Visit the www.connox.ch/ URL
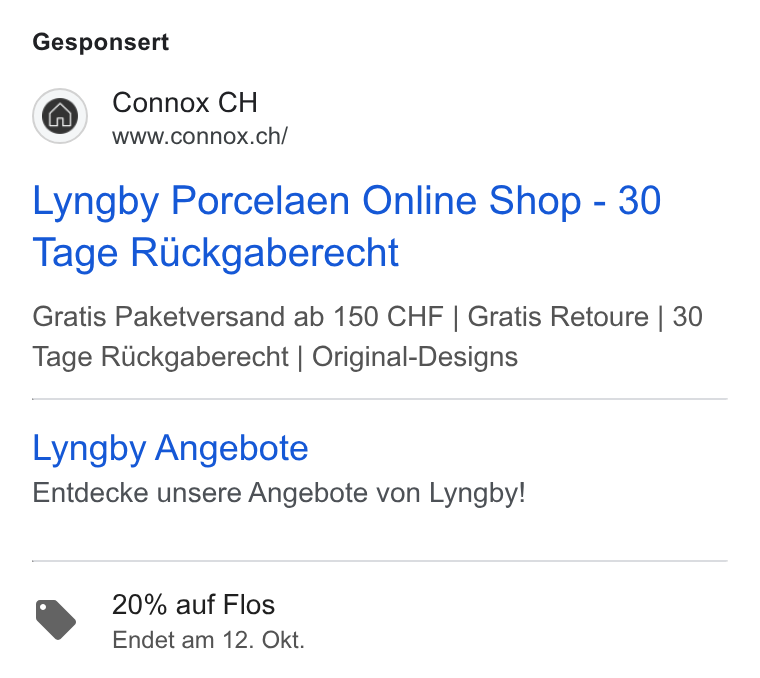Viewport: 760px width, 678px height. [x=200, y=136]
